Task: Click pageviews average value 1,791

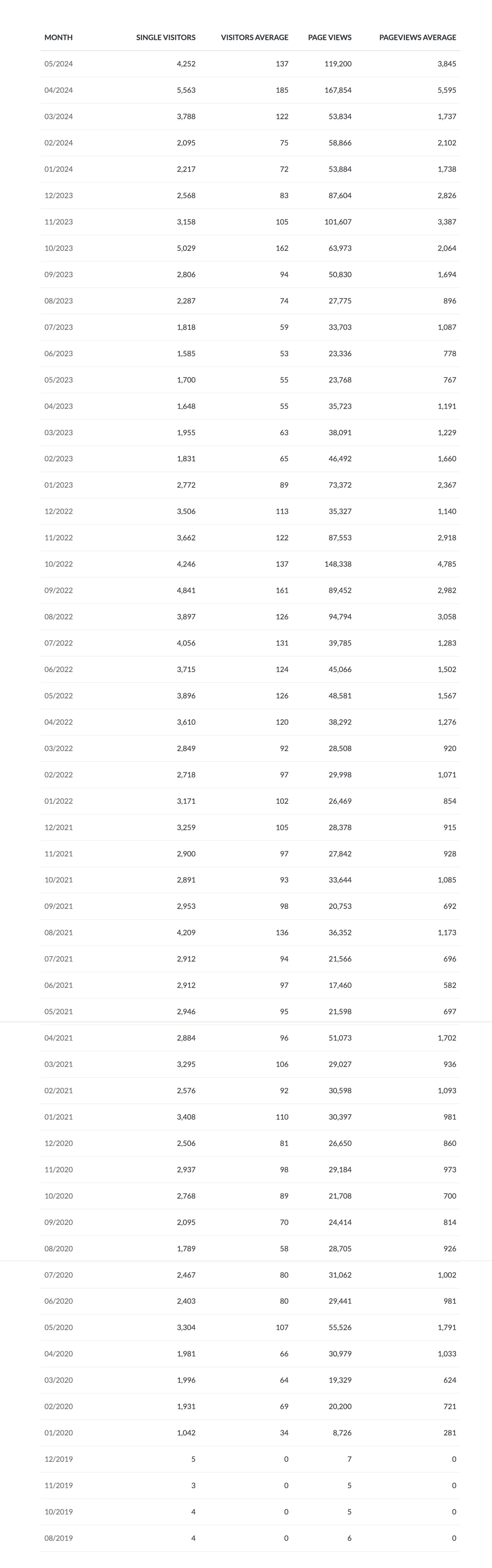Action: click(x=446, y=1327)
